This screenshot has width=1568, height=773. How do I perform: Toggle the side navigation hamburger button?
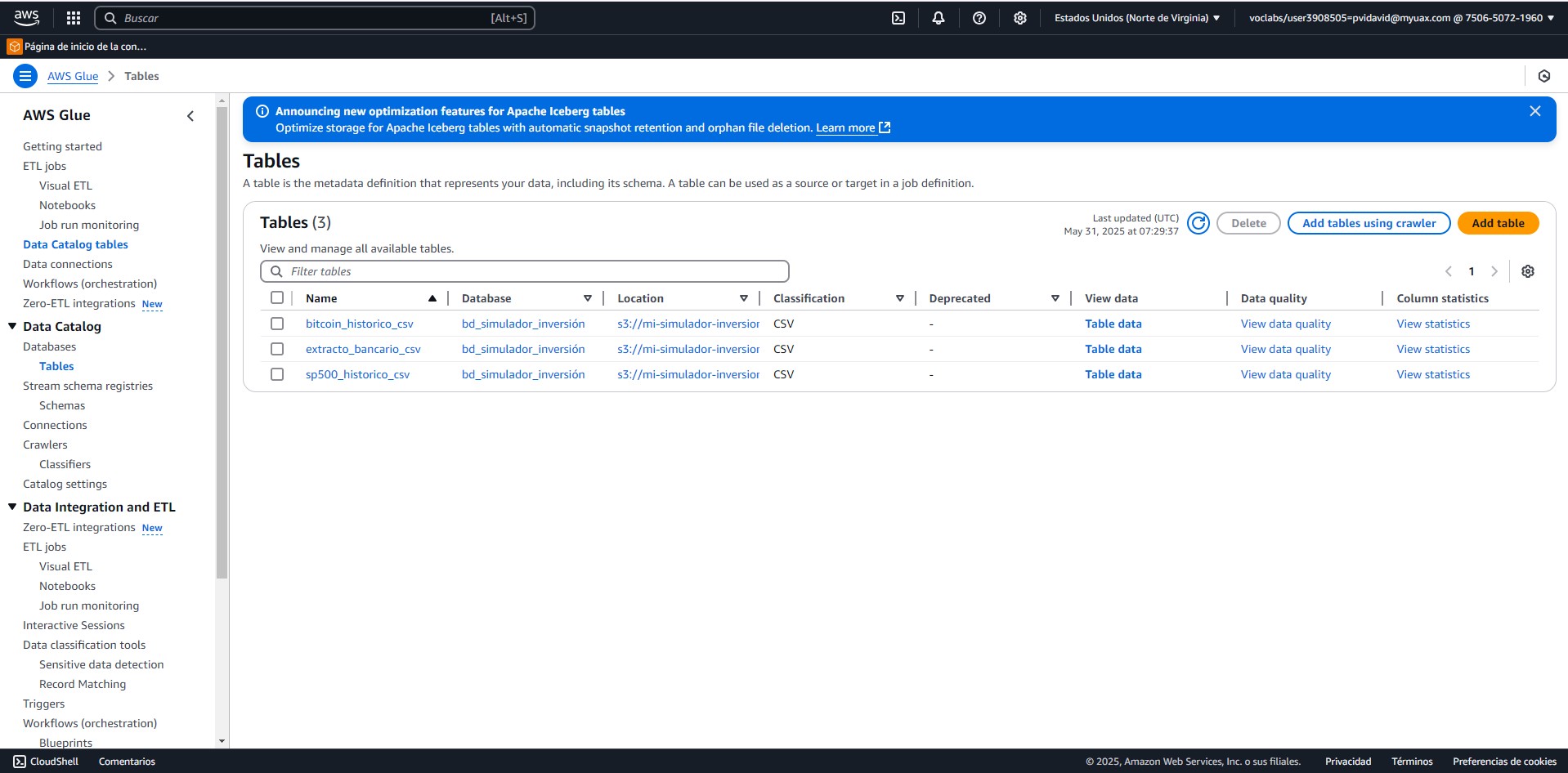(x=25, y=76)
